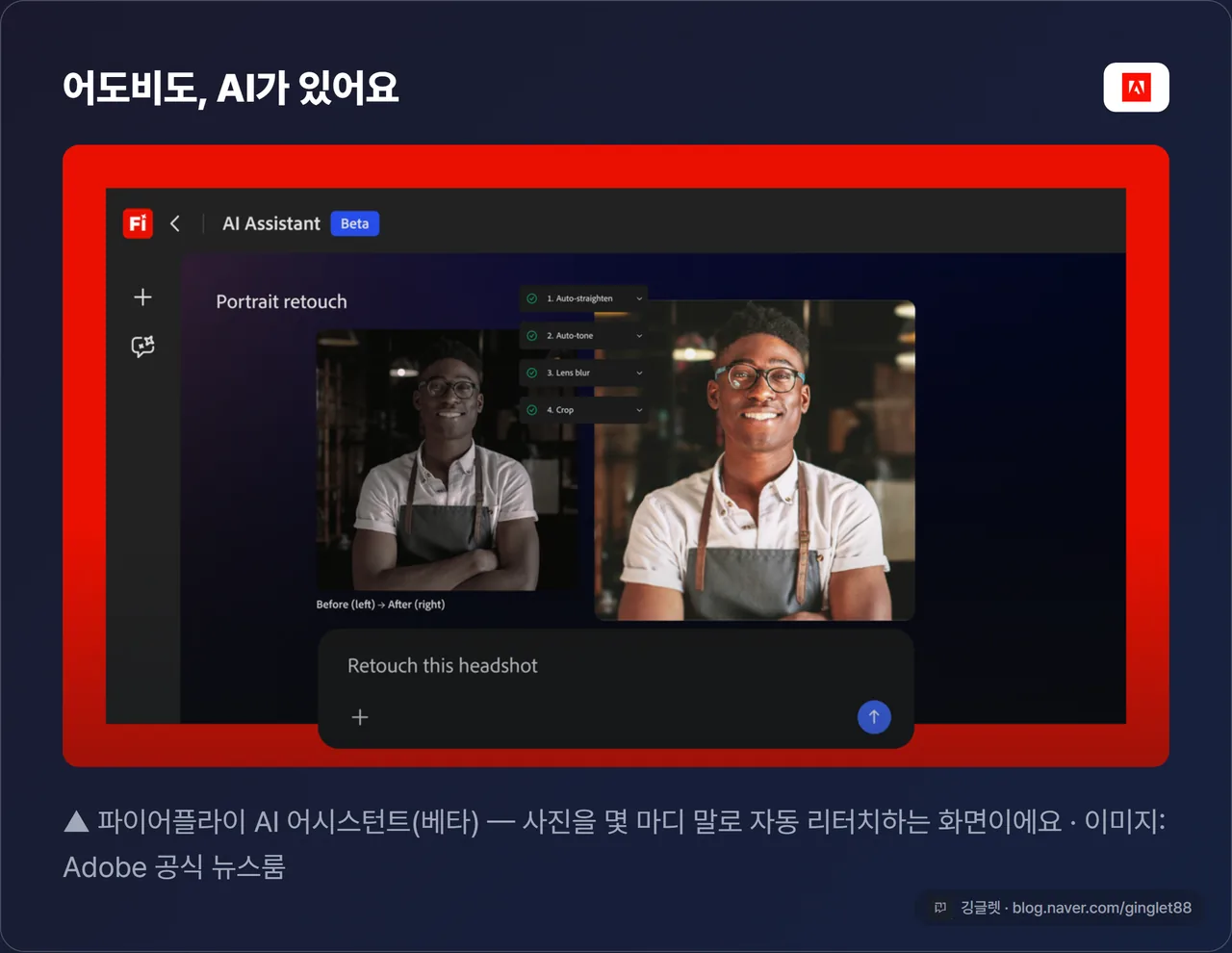Viewport: 1232px width, 953px height.
Task: Click the Portrait retouch heading
Action: (x=281, y=301)
